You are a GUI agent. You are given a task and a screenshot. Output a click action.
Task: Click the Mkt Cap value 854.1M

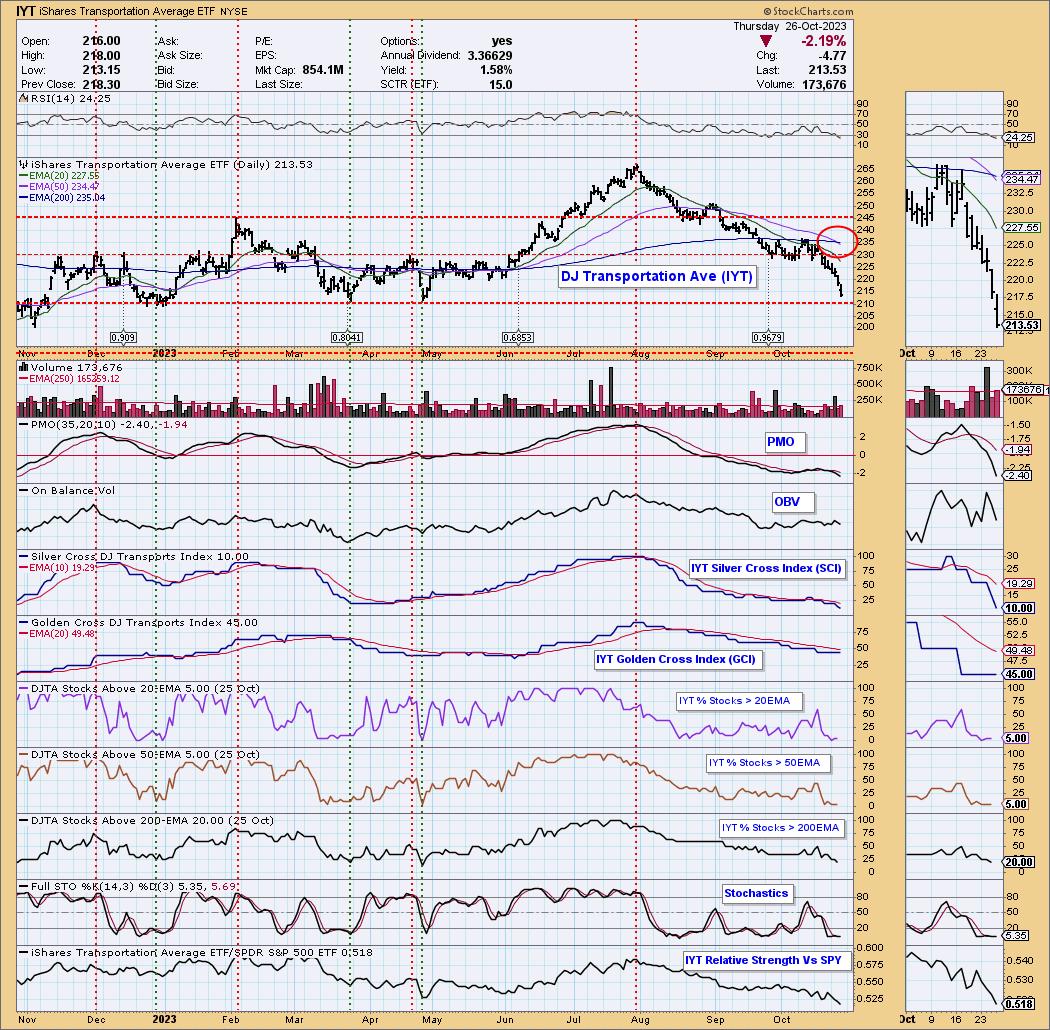pyautogui.click(x=323, y=70)
